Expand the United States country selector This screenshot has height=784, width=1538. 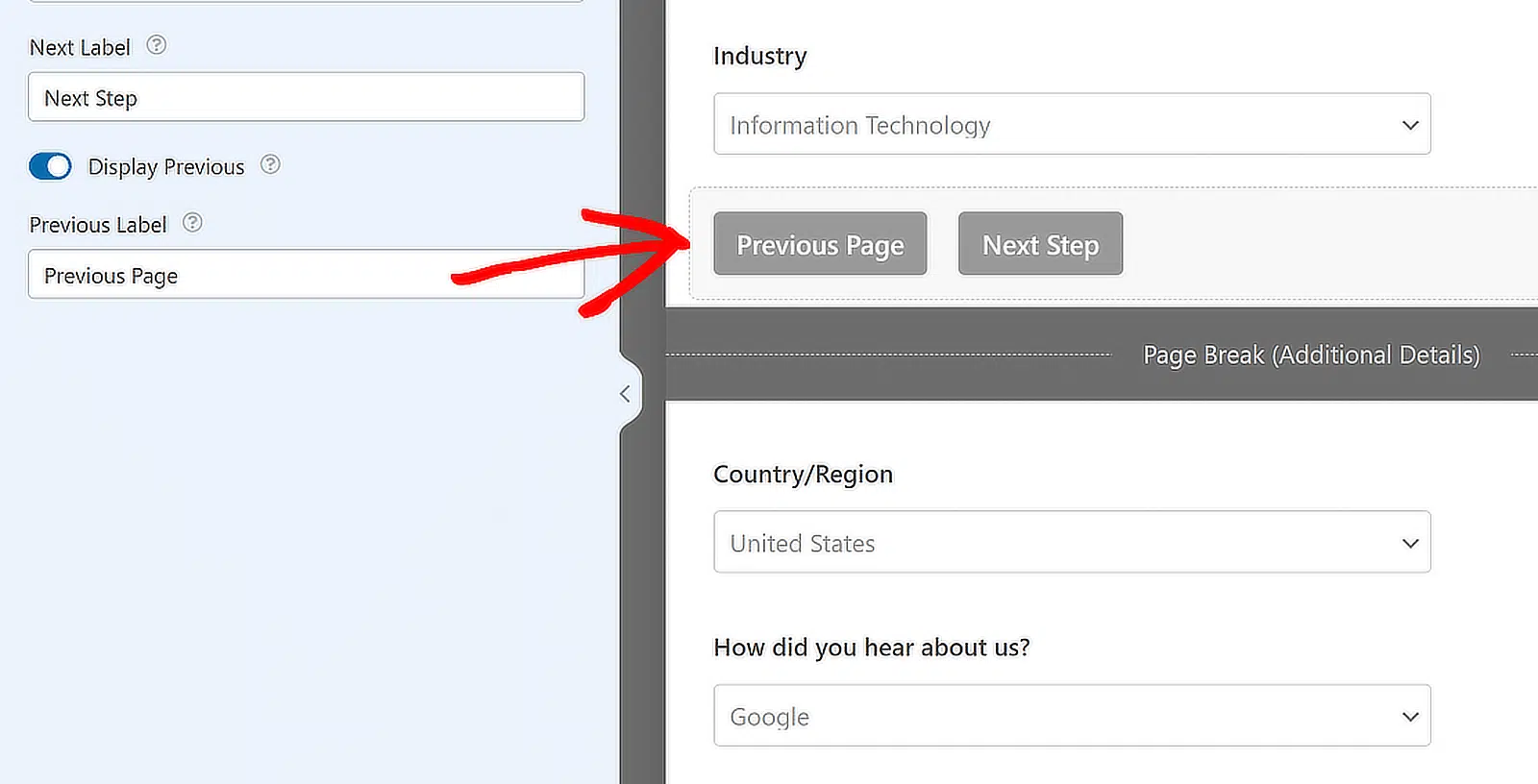(1057, 543)
